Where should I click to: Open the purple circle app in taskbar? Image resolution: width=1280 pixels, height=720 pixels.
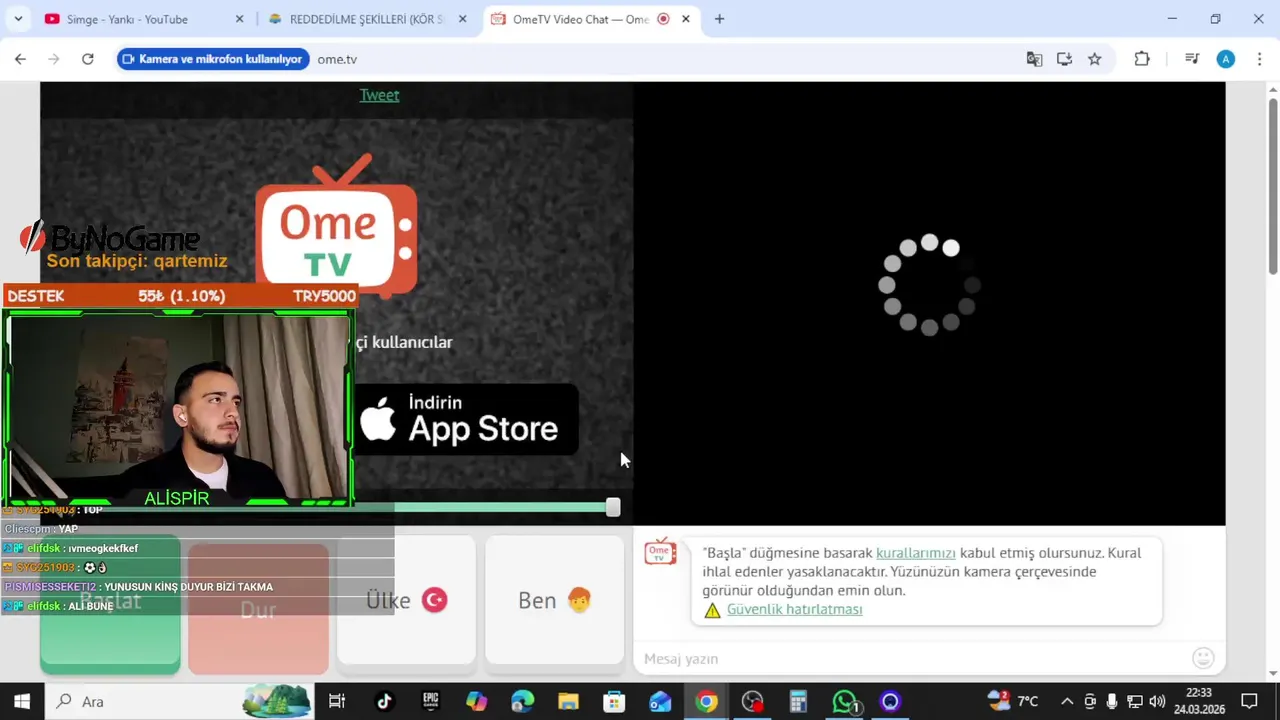890,701
